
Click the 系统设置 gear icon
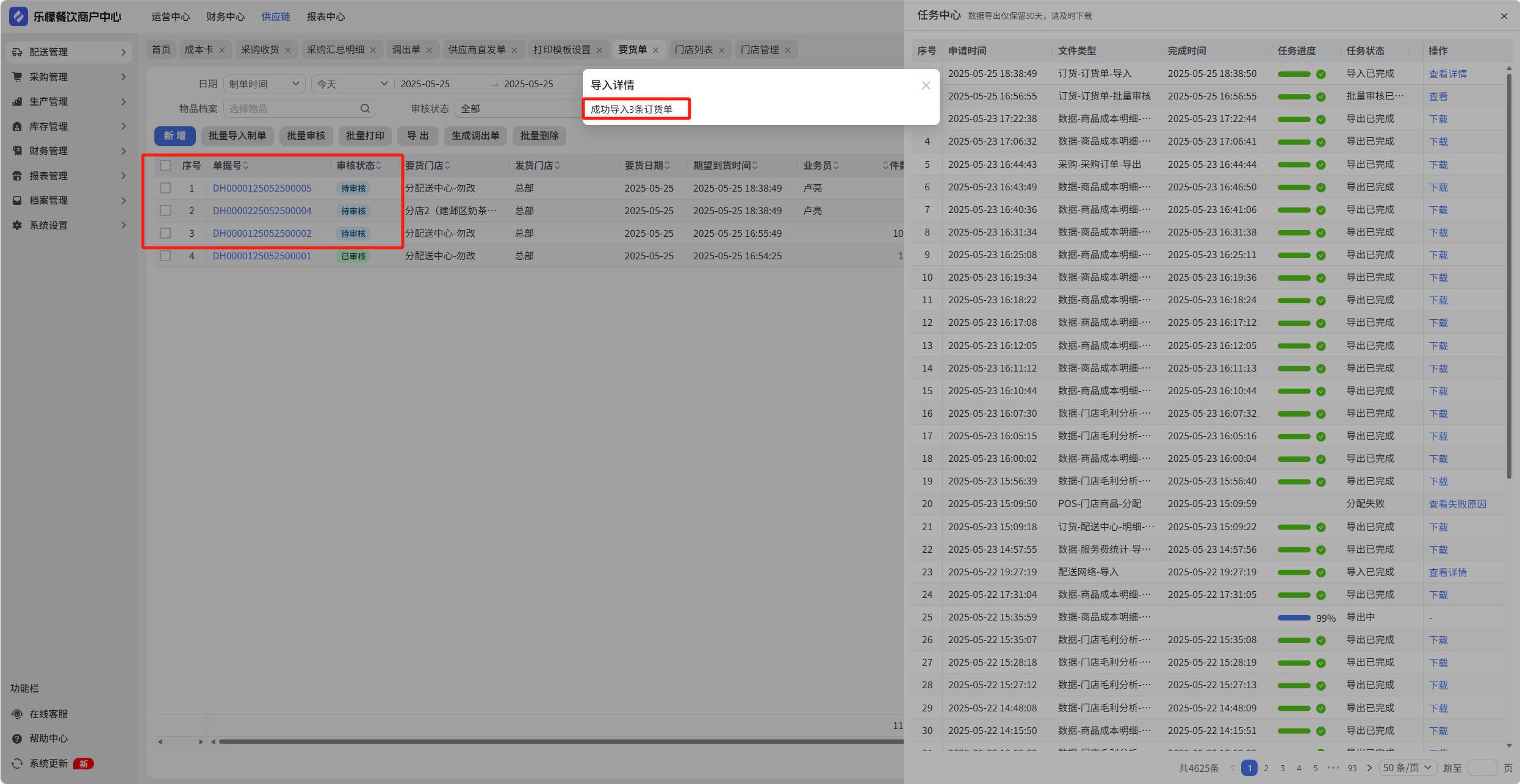[17, 225]
